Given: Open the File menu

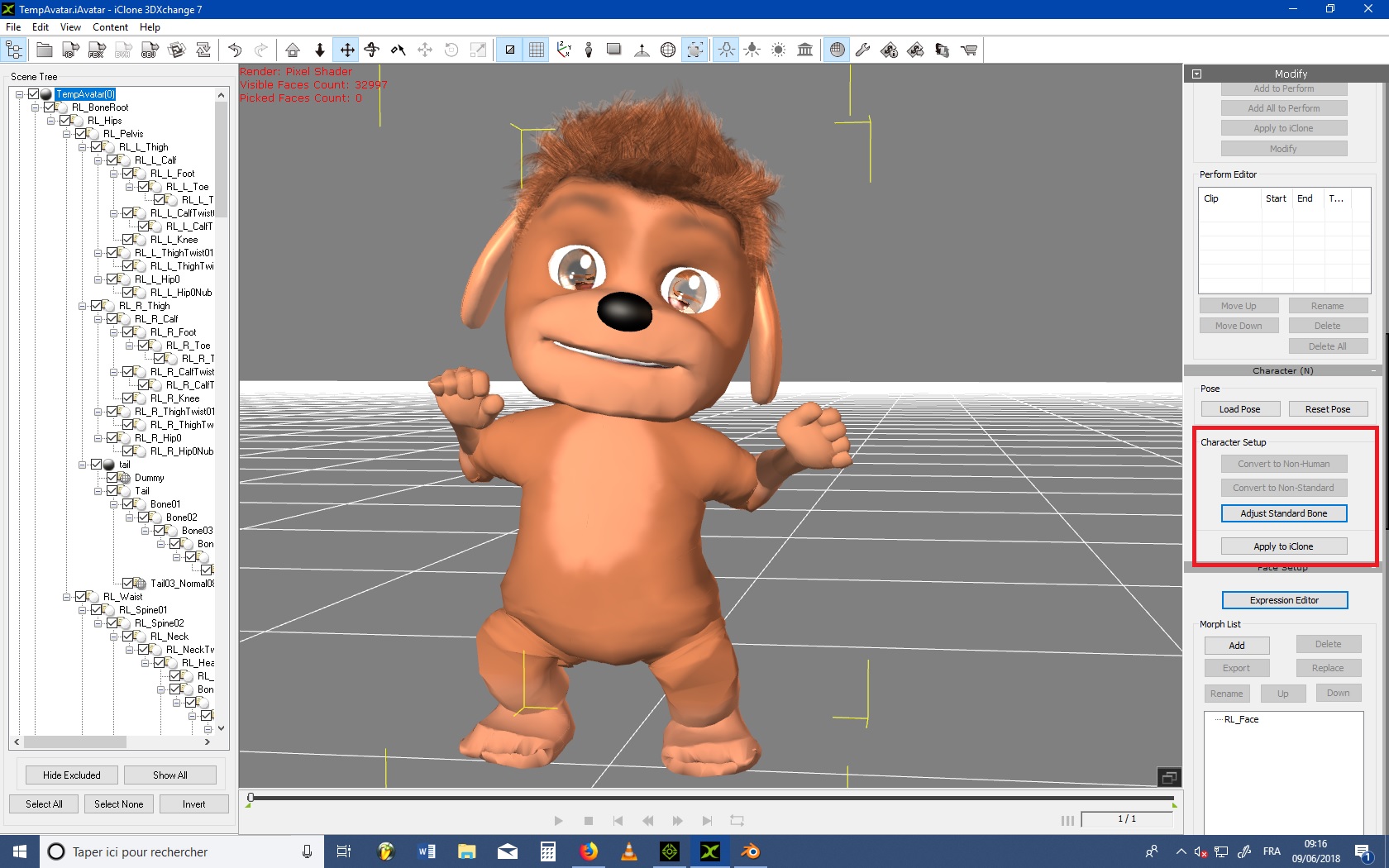Looking at the screenshot, I should tap(13, 27).
